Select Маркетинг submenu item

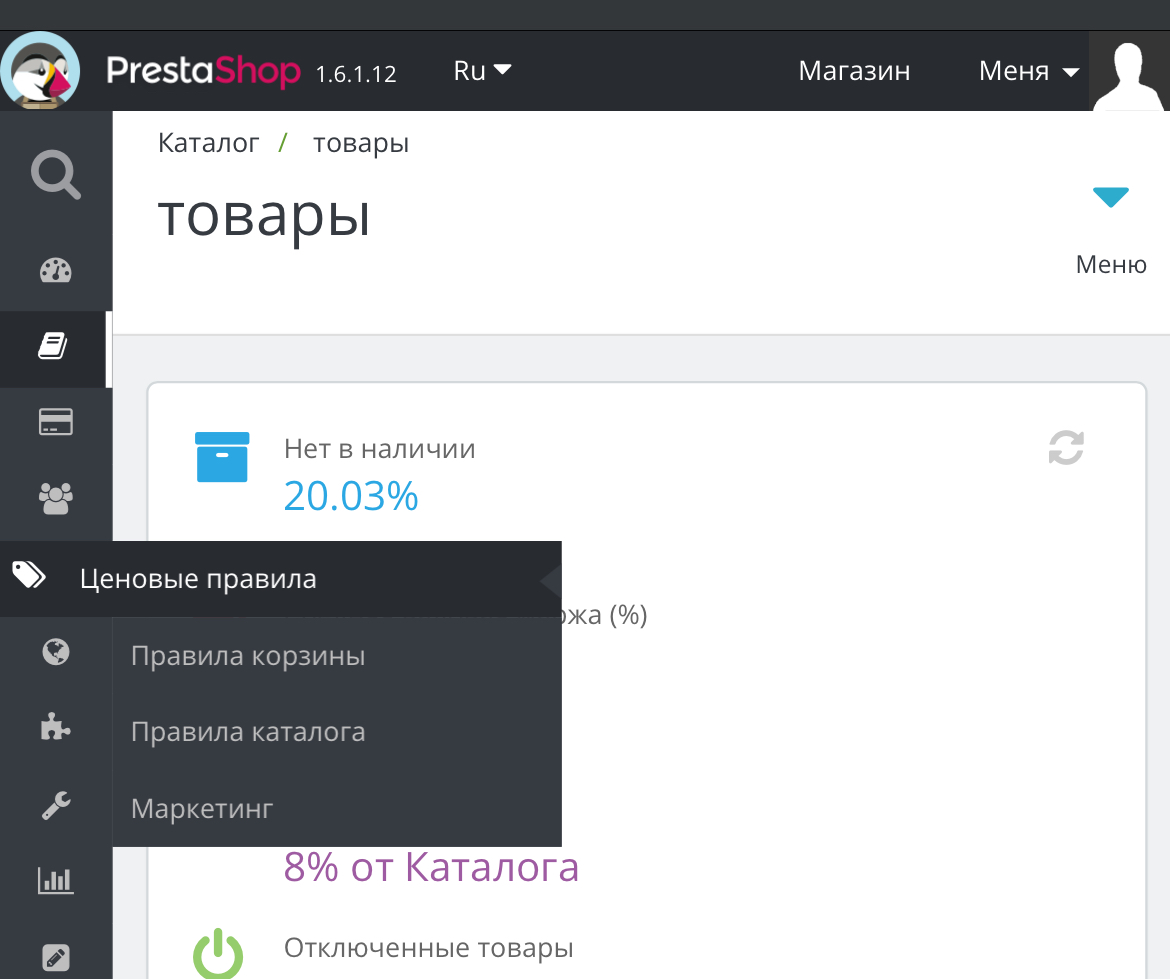[x=202, y=808]
